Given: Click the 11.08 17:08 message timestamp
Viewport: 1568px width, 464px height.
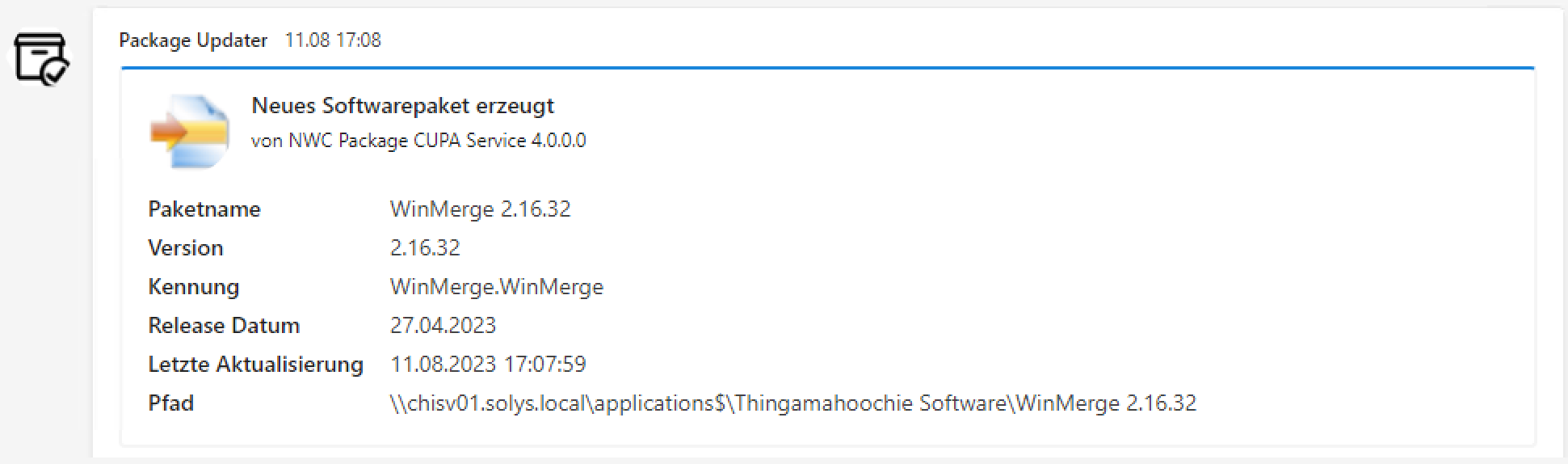Looking at the screenshot, I should pos(333,40).
